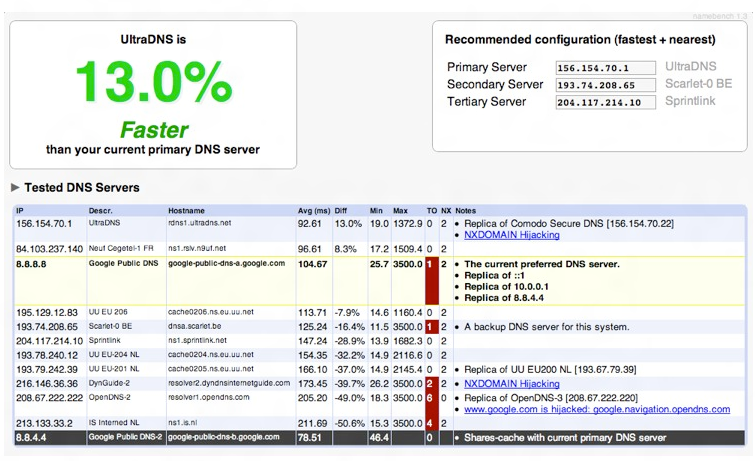
Task: Select IP address 193.74.208.65 in table
Action: click(x=47, y=327)
